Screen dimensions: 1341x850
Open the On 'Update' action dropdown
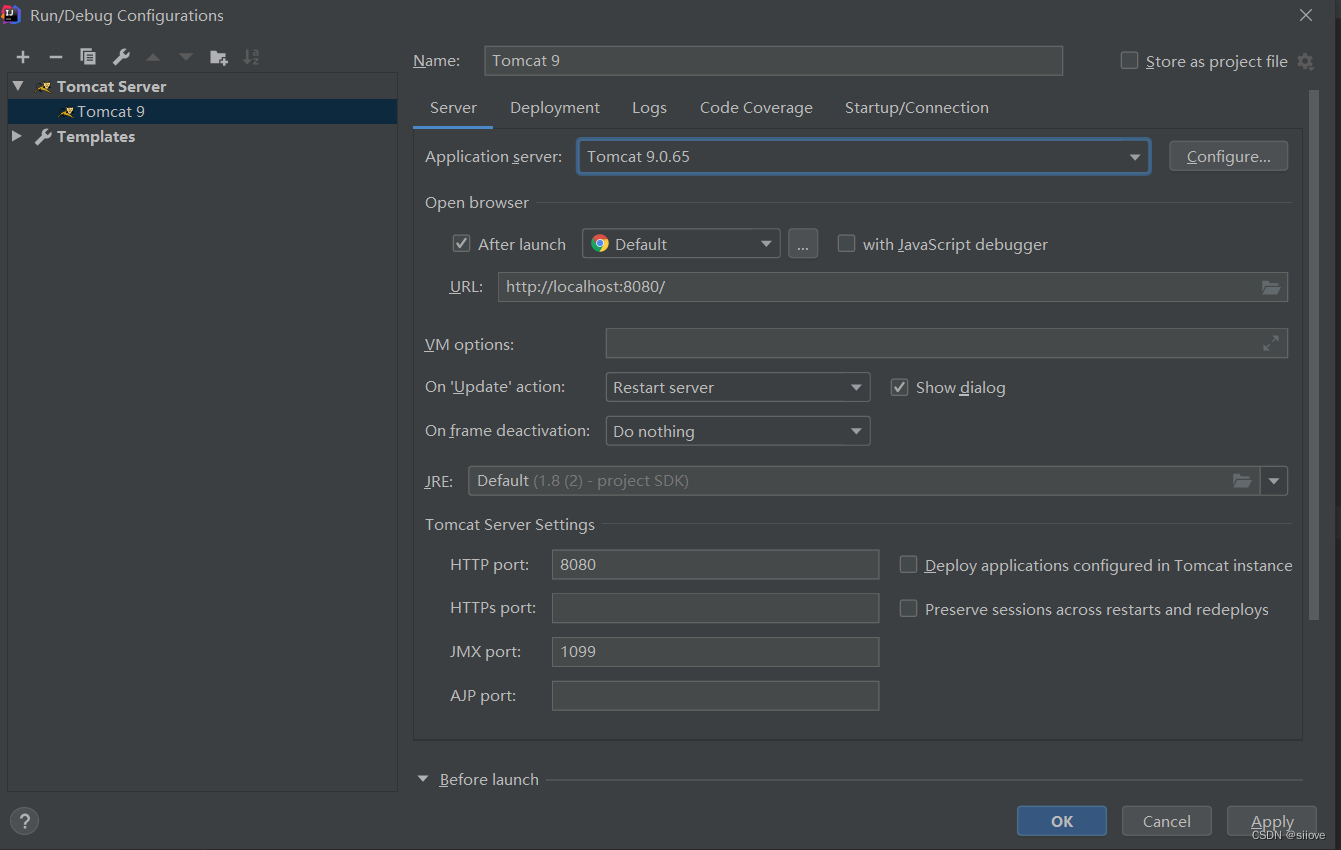(x=738, y=388)
